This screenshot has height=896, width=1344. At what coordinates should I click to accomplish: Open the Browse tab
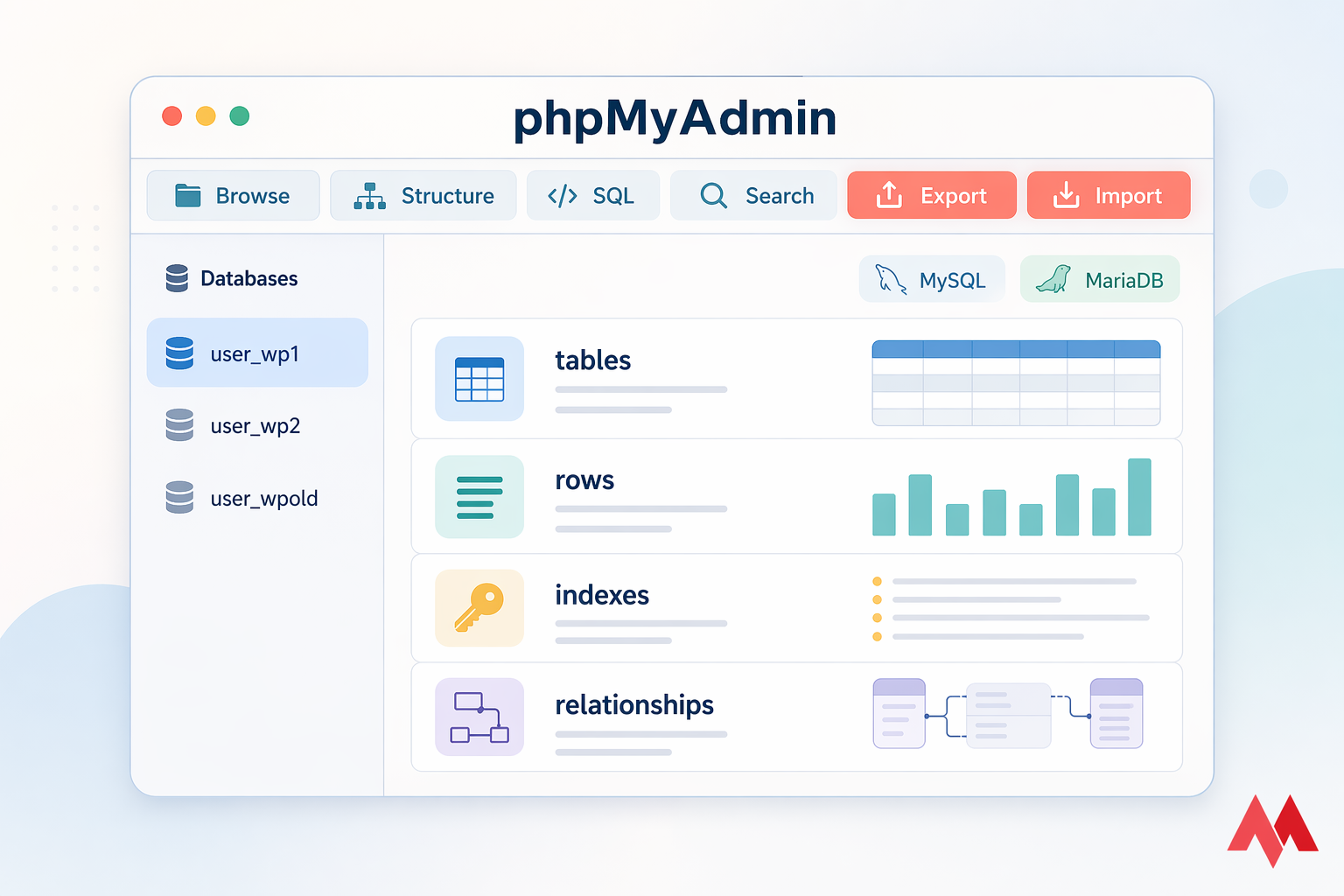(x=234, y=195)
